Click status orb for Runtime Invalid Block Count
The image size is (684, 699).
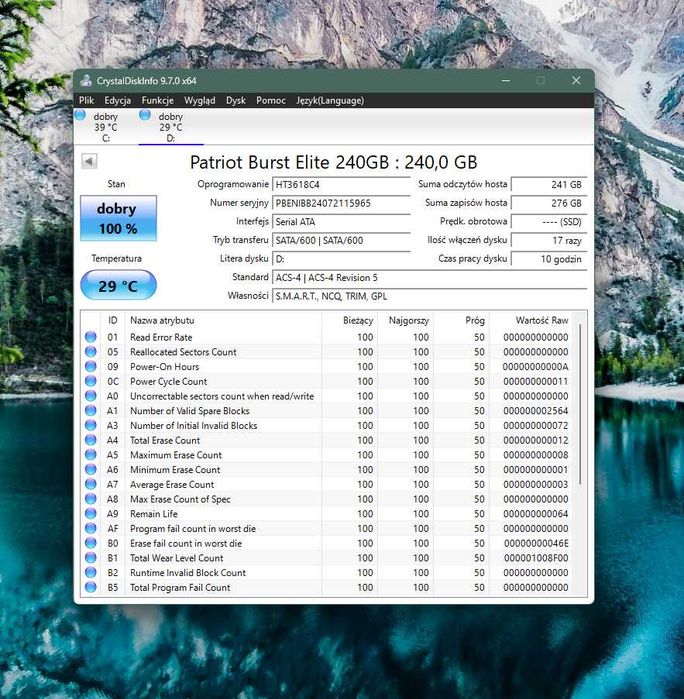pos(91,572)
